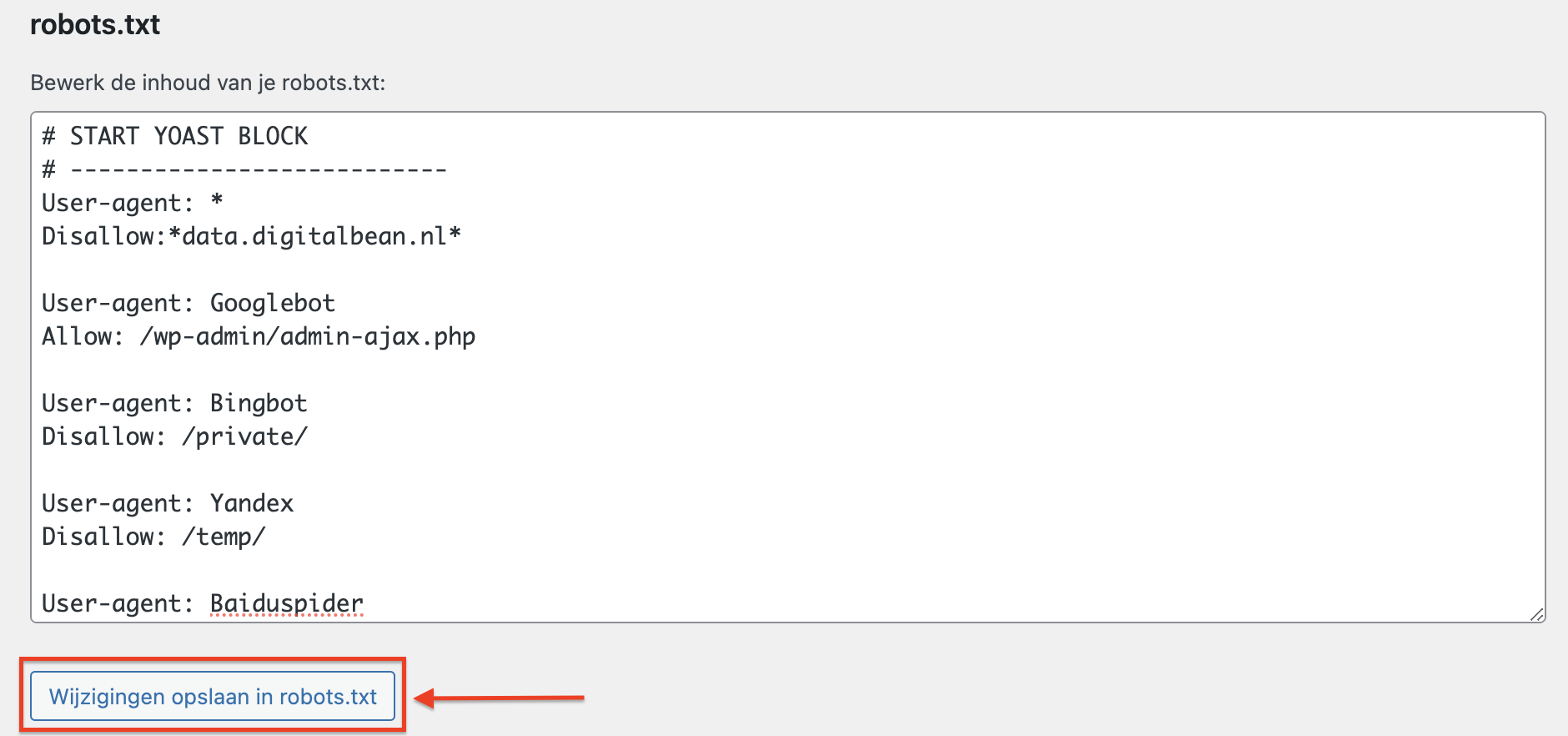
Task: Click the robots.txt page heading
Action: 94,24
